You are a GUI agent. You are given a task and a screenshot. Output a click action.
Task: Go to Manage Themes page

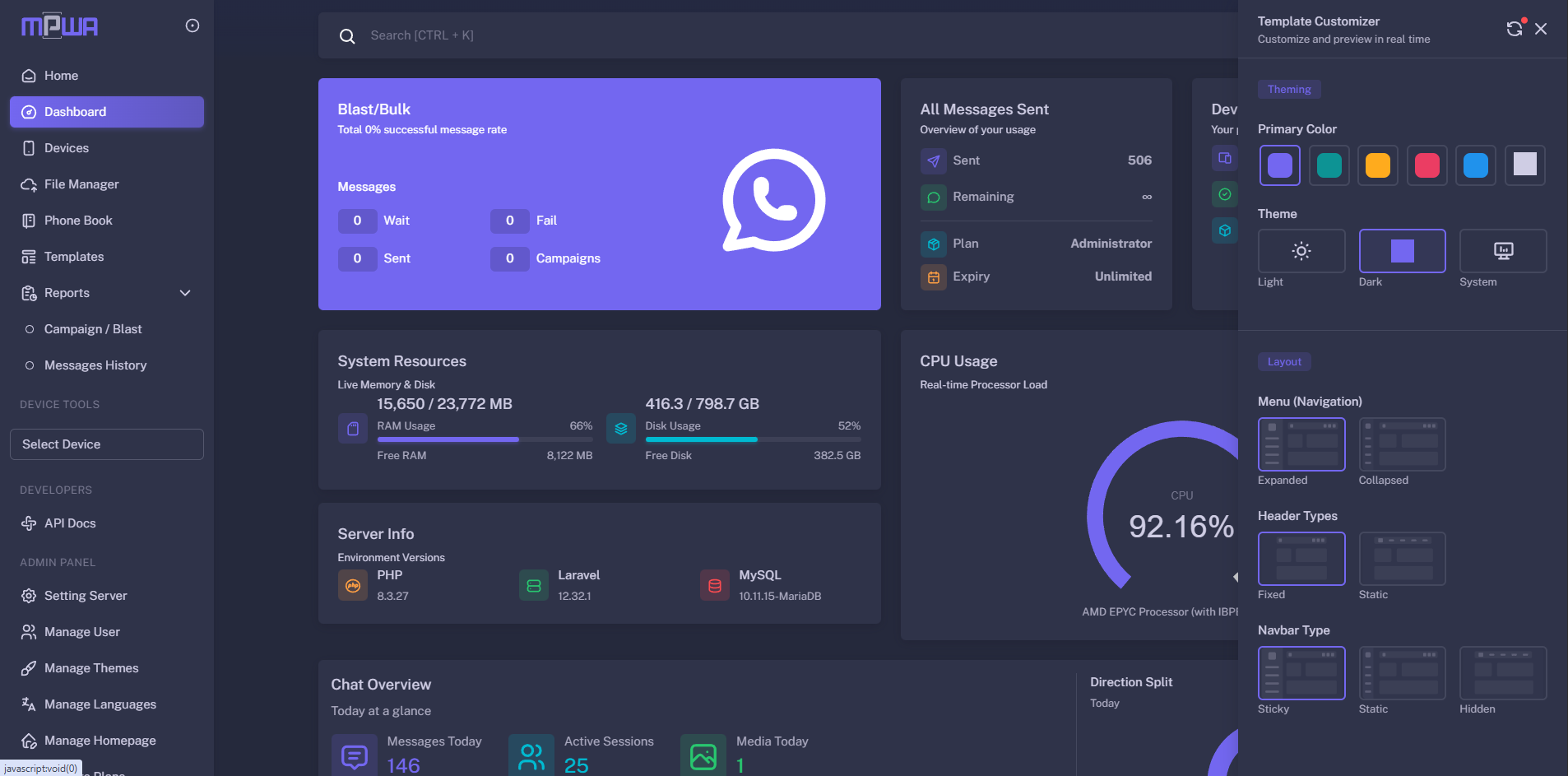91,668
